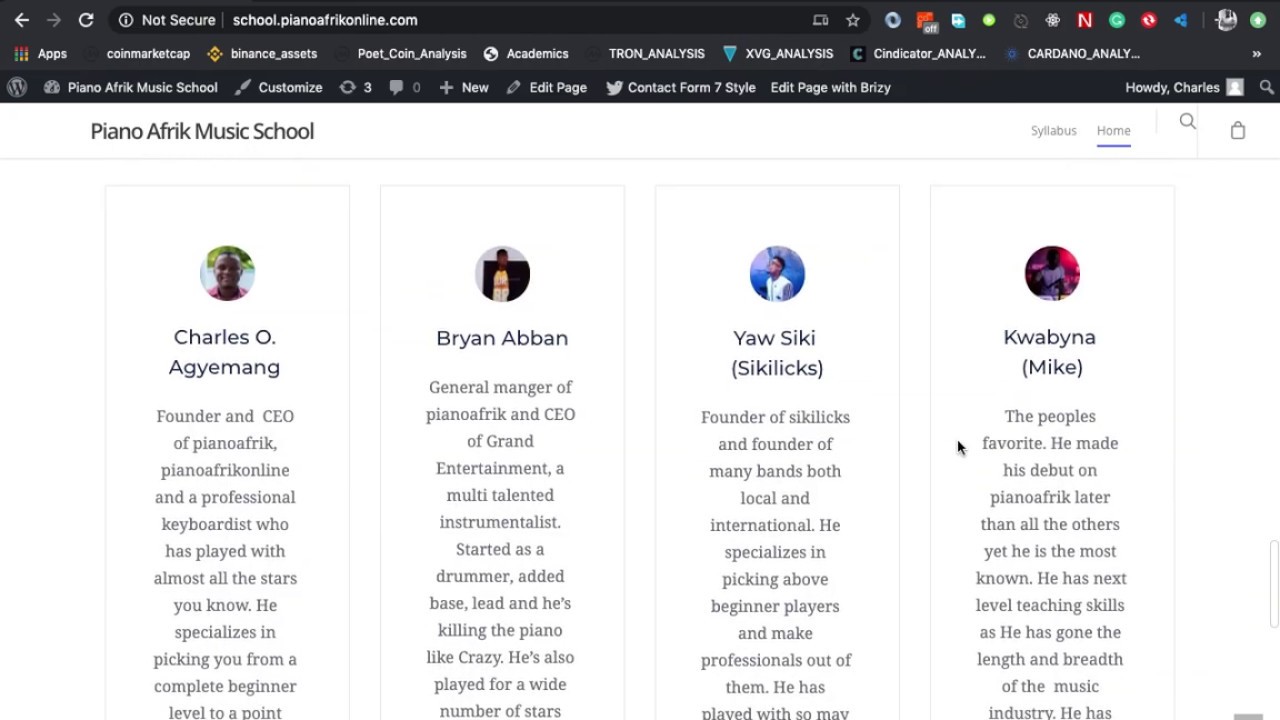
Task: Open the gray sync-clock extension
Action: tap(1021, 20)
